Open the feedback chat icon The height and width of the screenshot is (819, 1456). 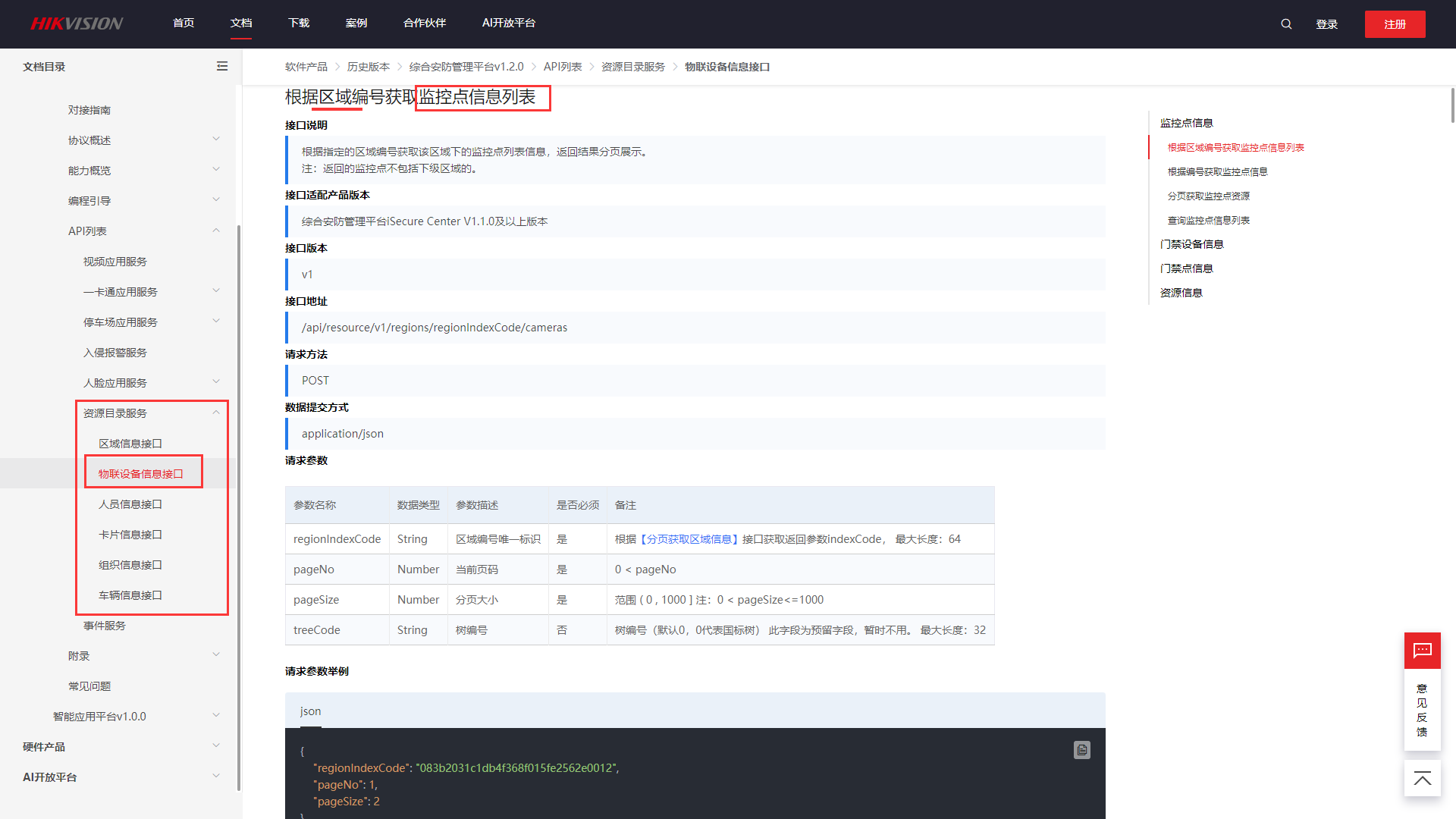coord(1422,651)
